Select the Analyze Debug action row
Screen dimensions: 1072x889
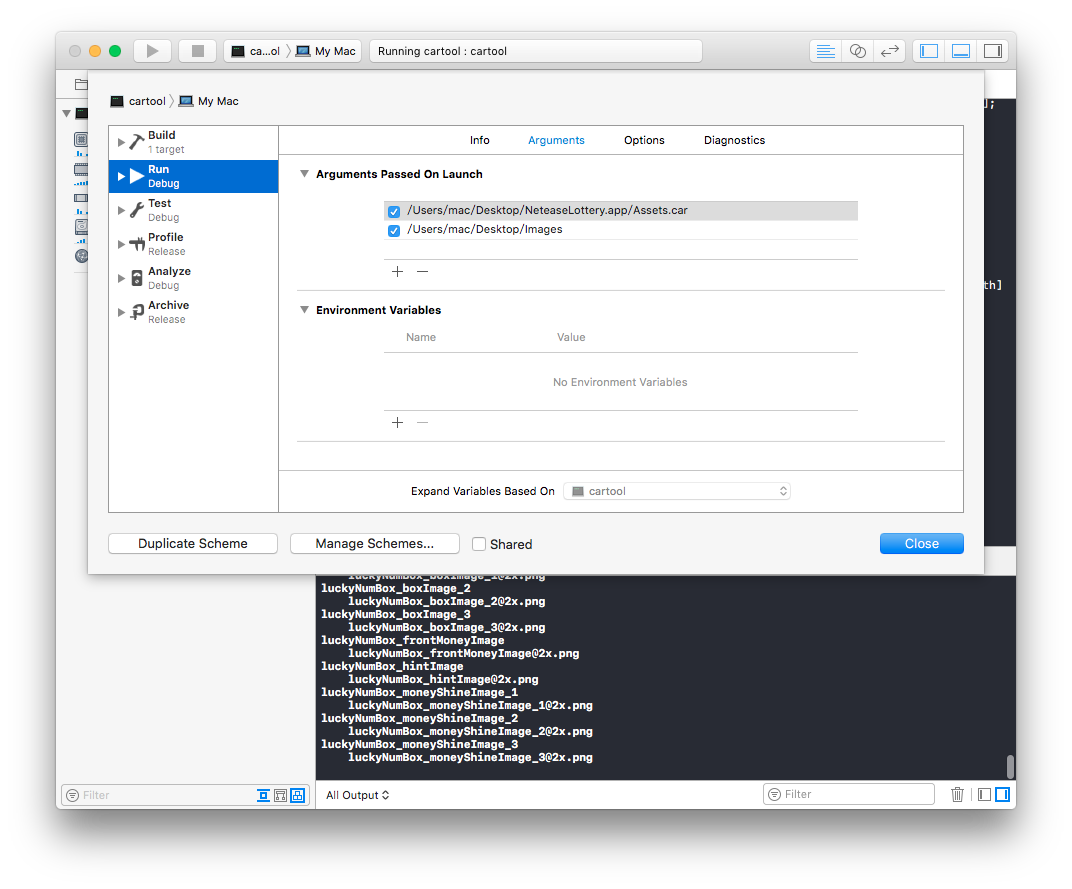pyautogui.click(x=193, y=278)
